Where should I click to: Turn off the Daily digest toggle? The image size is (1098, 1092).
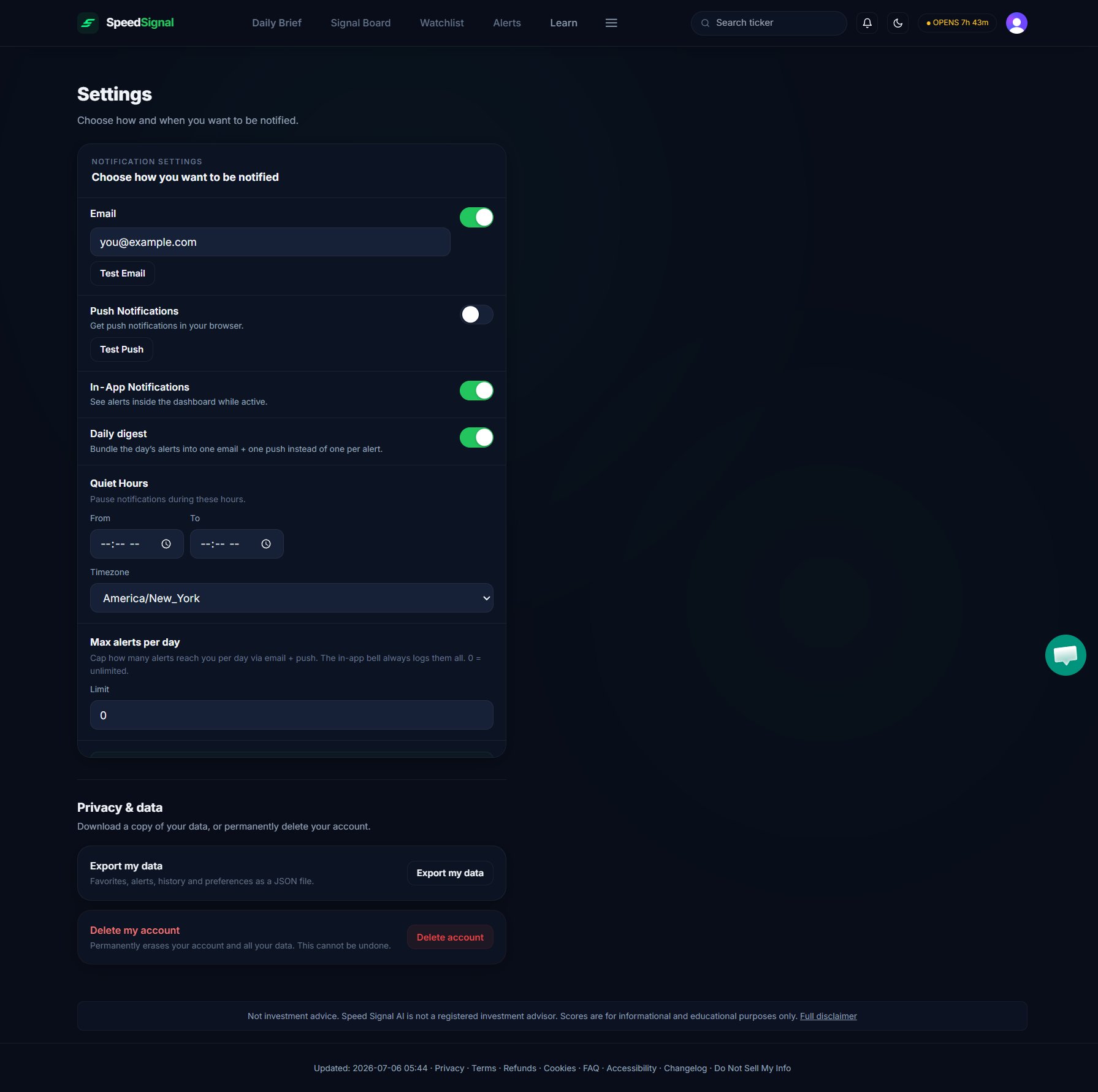pyautogui.click(x=476, y=437)
